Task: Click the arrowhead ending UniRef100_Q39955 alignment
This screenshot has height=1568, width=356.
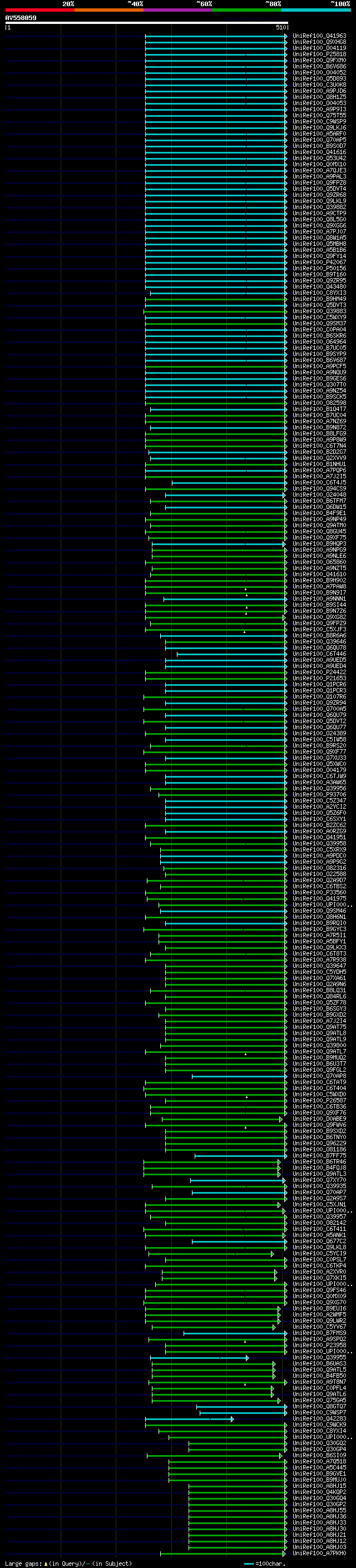Action: click(x=247, y=1357)
